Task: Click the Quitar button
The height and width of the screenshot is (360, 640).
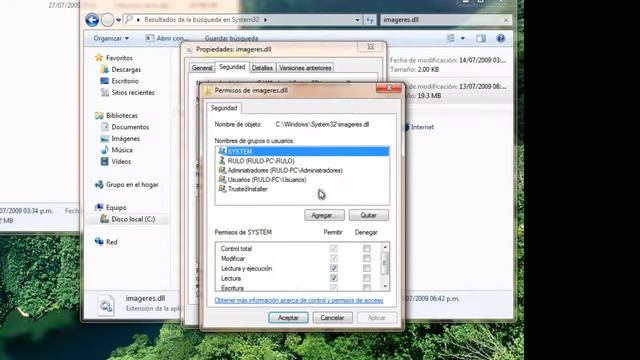Action: tap(369, 215)
